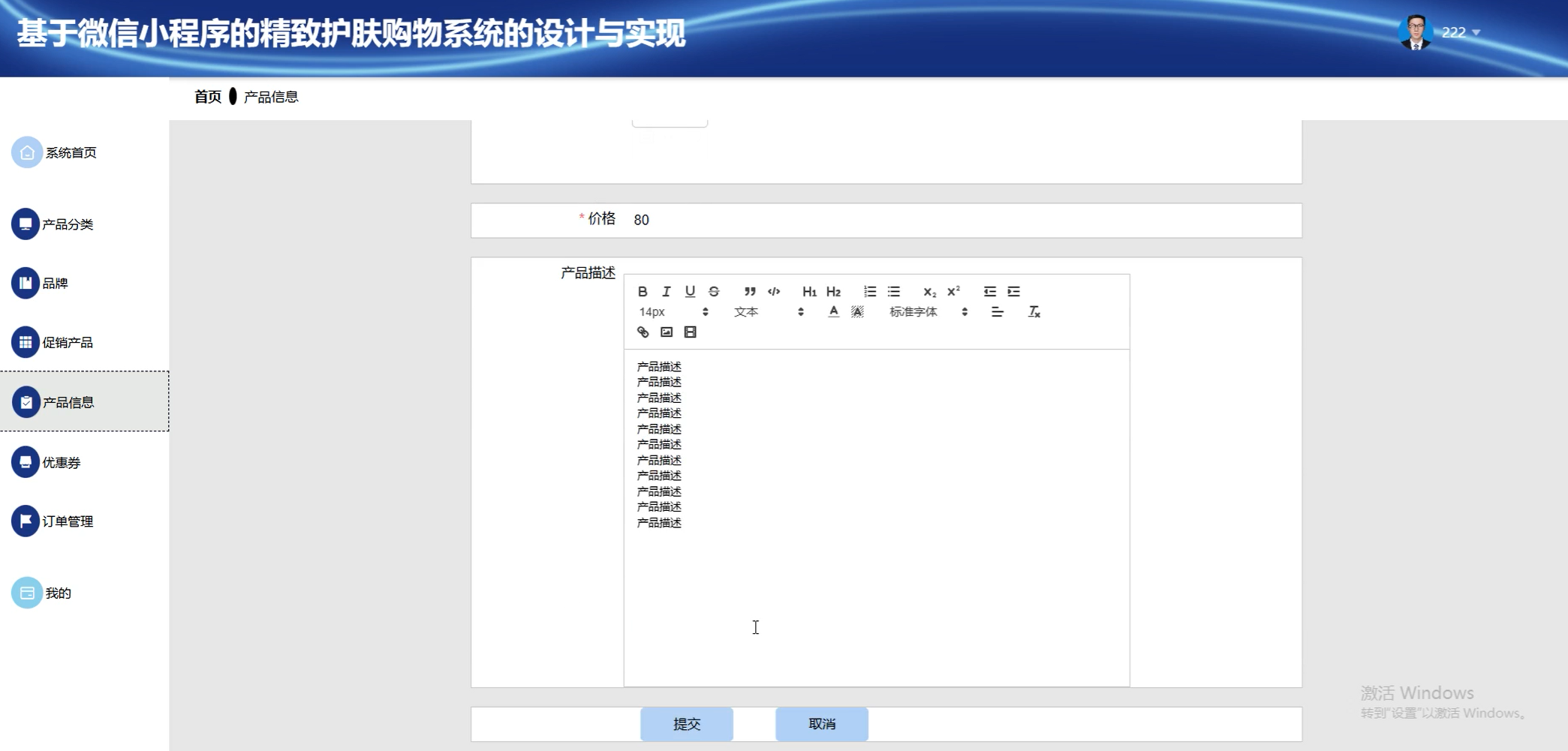
Task: Open the 标准字体 font family dropdown
Action: (928, 311)
